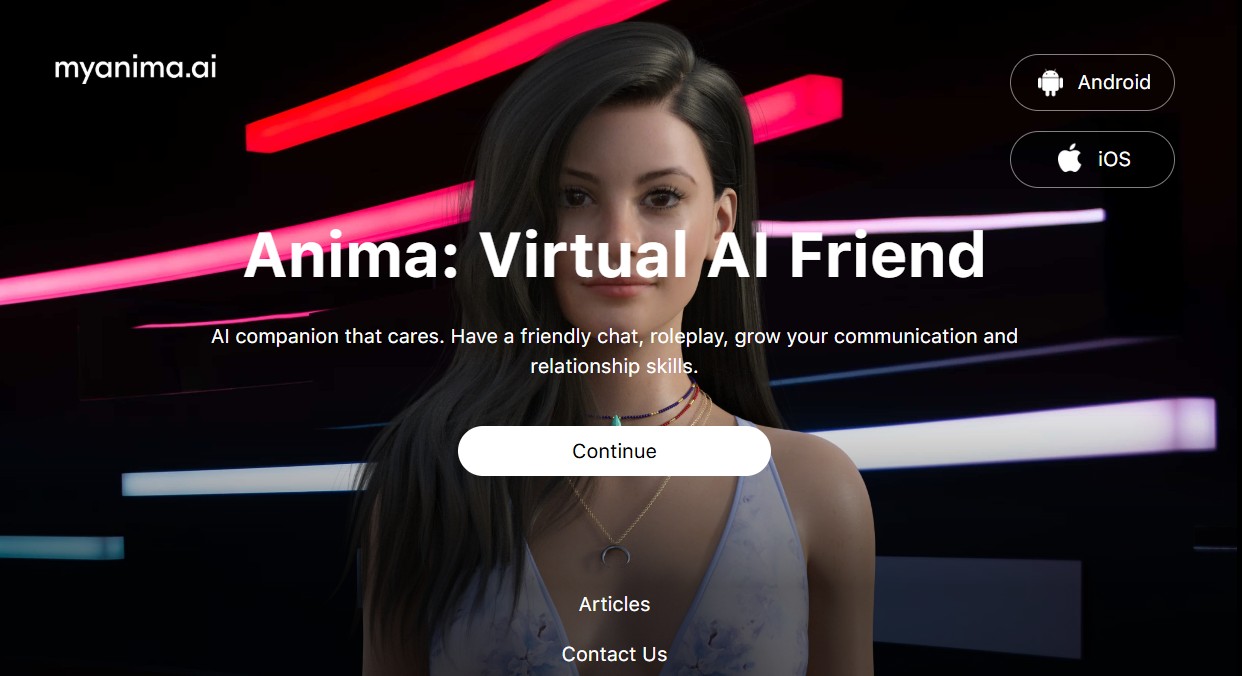Click the crescent moon necklace pendant

tap(613, 551)
